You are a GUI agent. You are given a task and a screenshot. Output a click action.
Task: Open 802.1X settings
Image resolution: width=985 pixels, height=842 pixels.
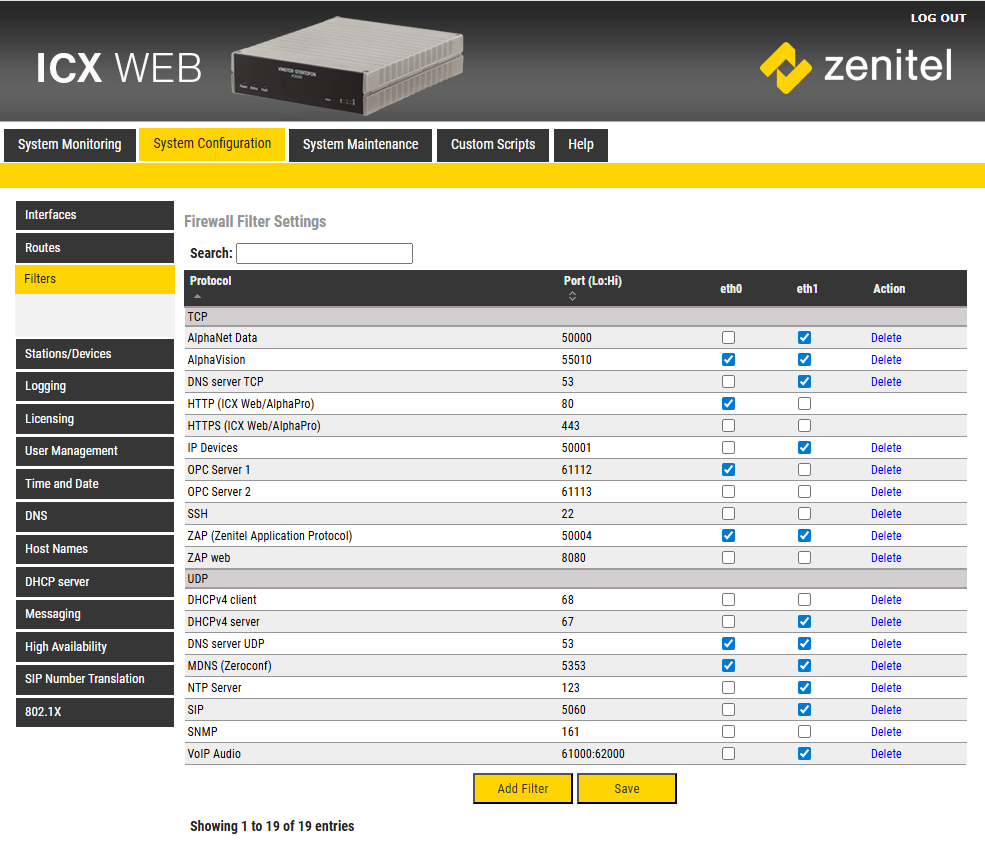click(95, 712)
